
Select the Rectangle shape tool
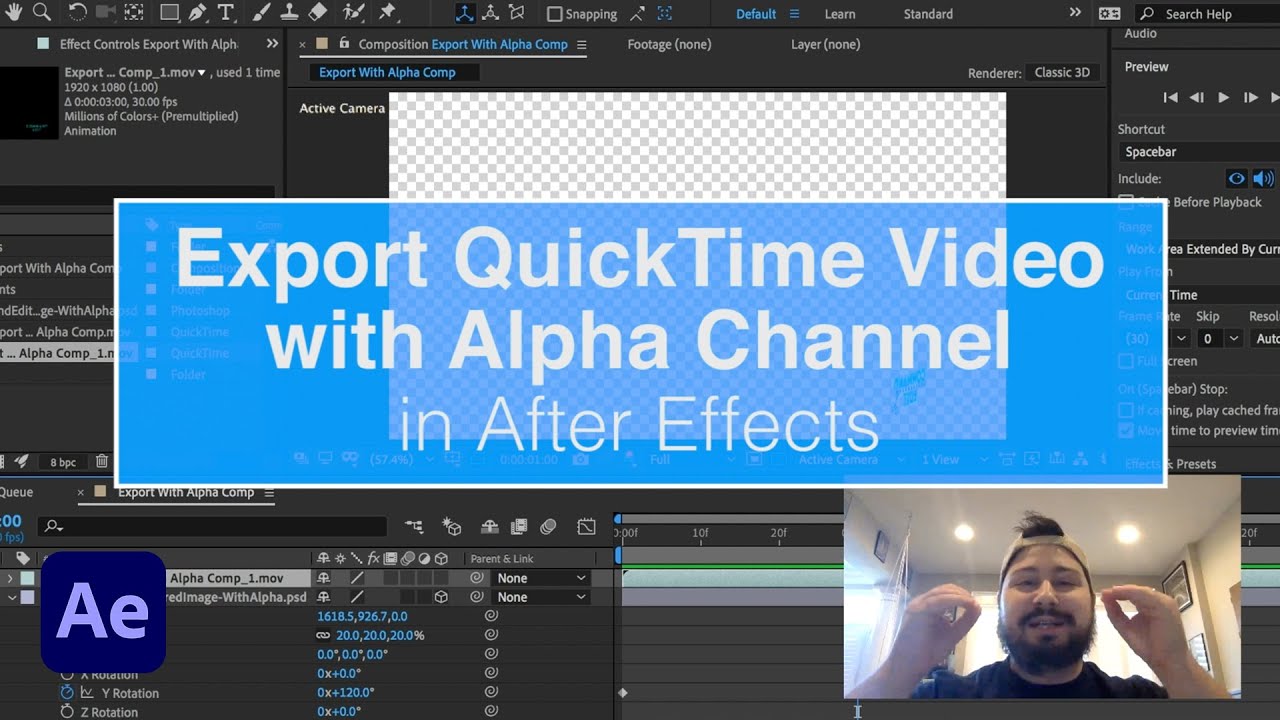coord(170,13)
